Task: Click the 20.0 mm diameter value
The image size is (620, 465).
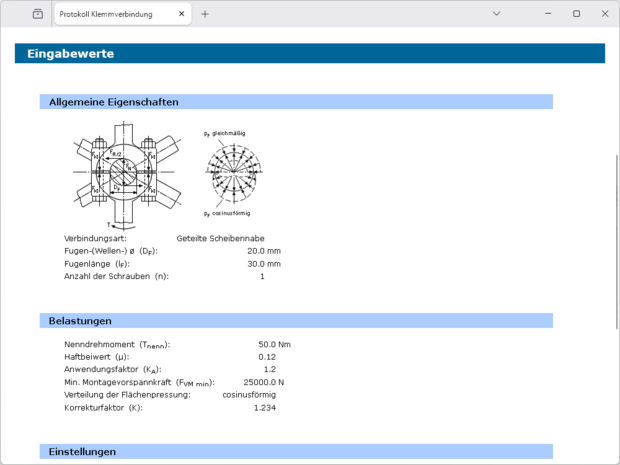Action: [264, 251]
